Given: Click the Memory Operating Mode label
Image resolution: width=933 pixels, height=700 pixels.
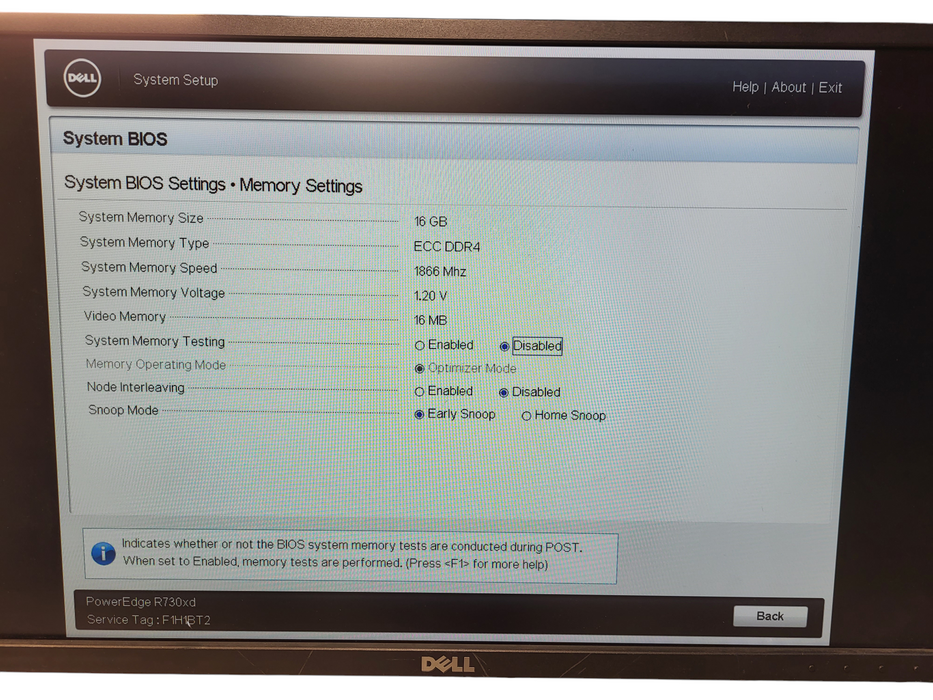Looking at the screenshot, I should [x=156, y=364].
